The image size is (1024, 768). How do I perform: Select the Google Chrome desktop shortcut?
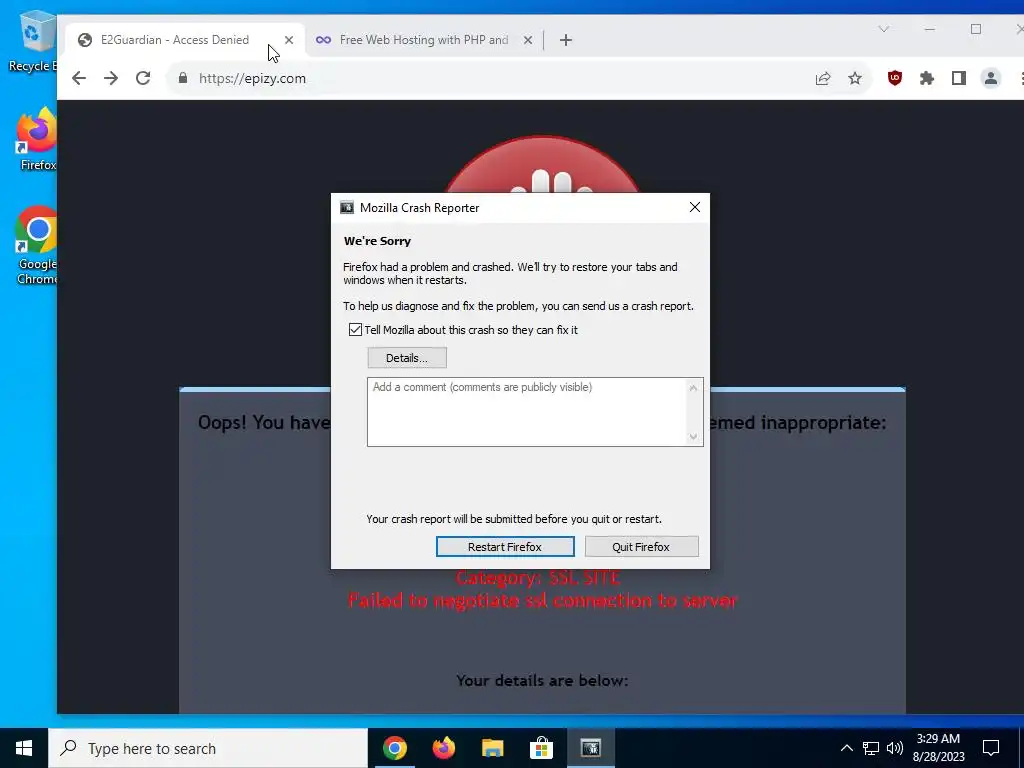tap(37, 246)
